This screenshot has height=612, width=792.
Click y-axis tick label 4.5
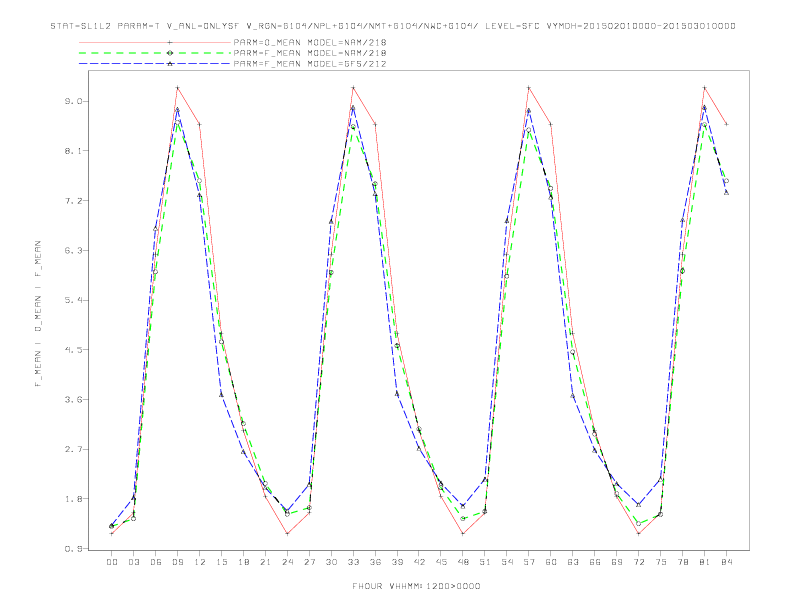click(x=73, y=350)
